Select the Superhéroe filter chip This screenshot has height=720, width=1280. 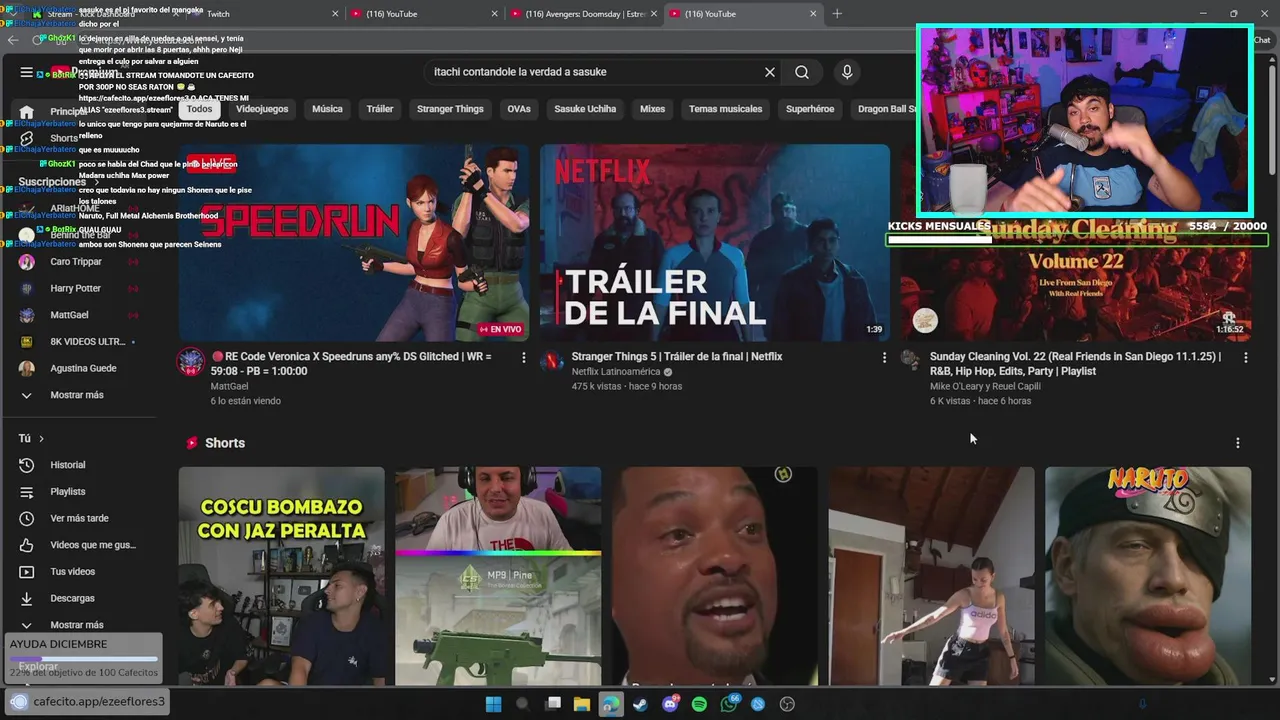coord(810,109)
